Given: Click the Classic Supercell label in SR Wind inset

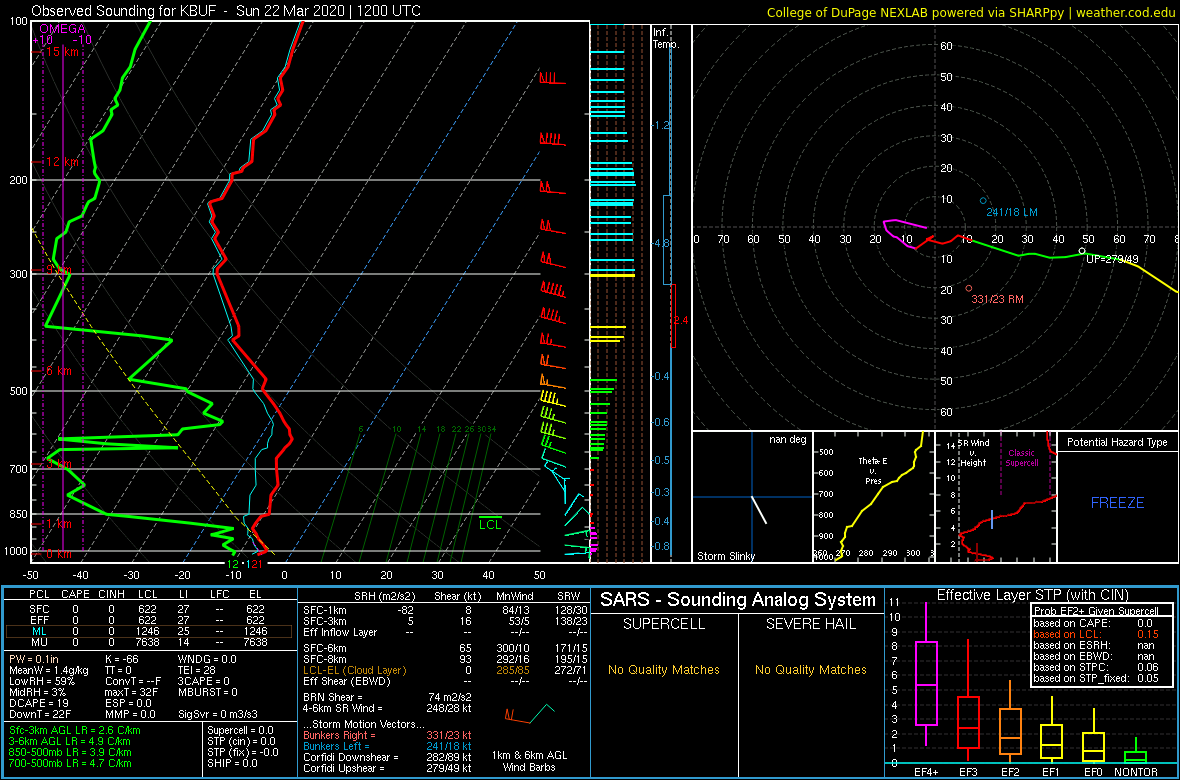Looking at the screenshot, I should 1022,457.
